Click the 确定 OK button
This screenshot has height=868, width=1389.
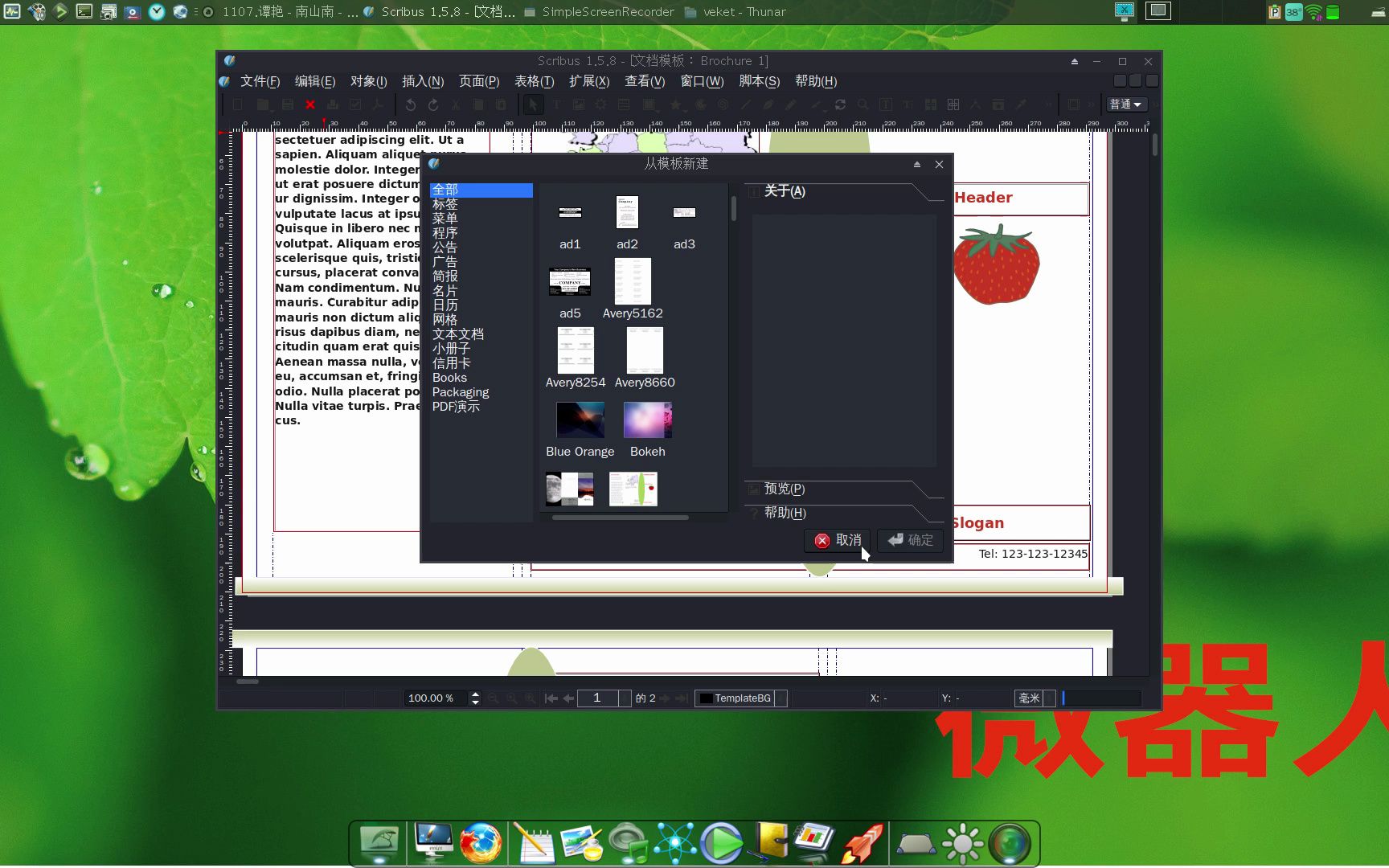[x=910, y=540]
